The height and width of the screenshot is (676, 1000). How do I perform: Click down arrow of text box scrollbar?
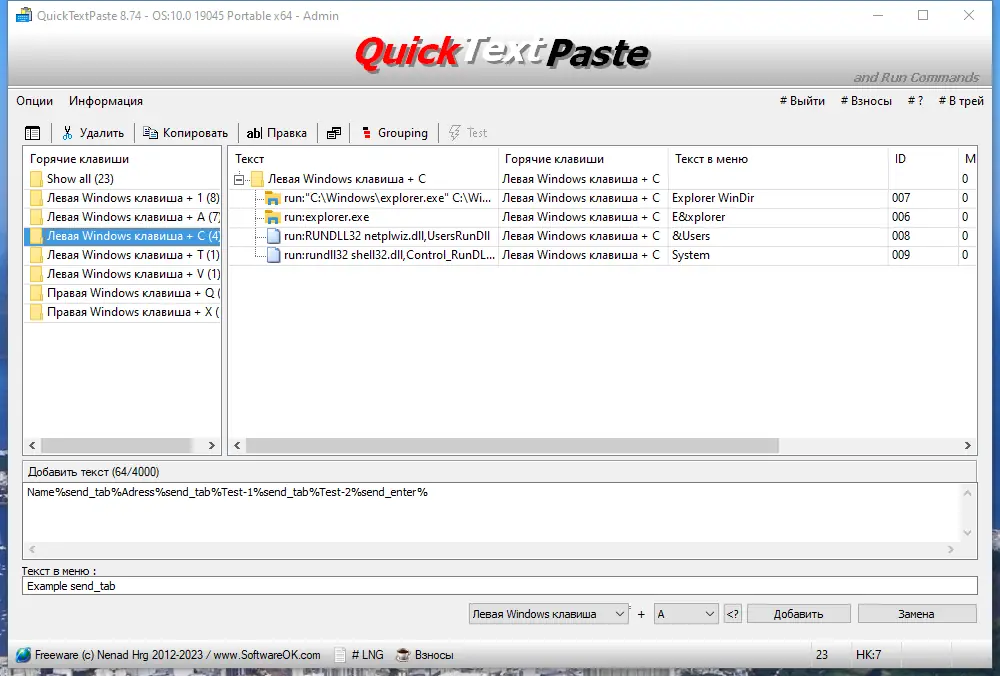click(x=967, y=533)
